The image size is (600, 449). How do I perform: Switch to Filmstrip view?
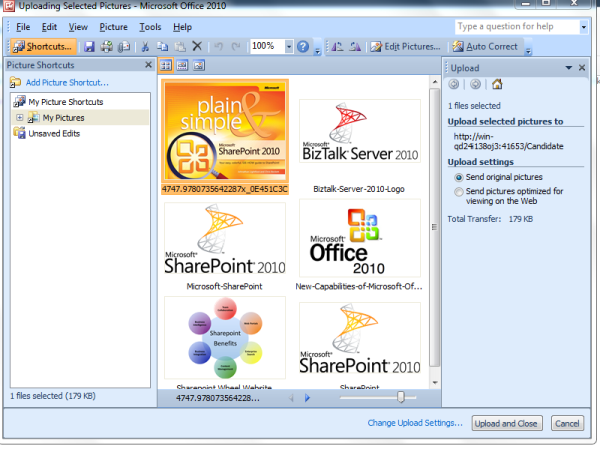tap(182, 65)
